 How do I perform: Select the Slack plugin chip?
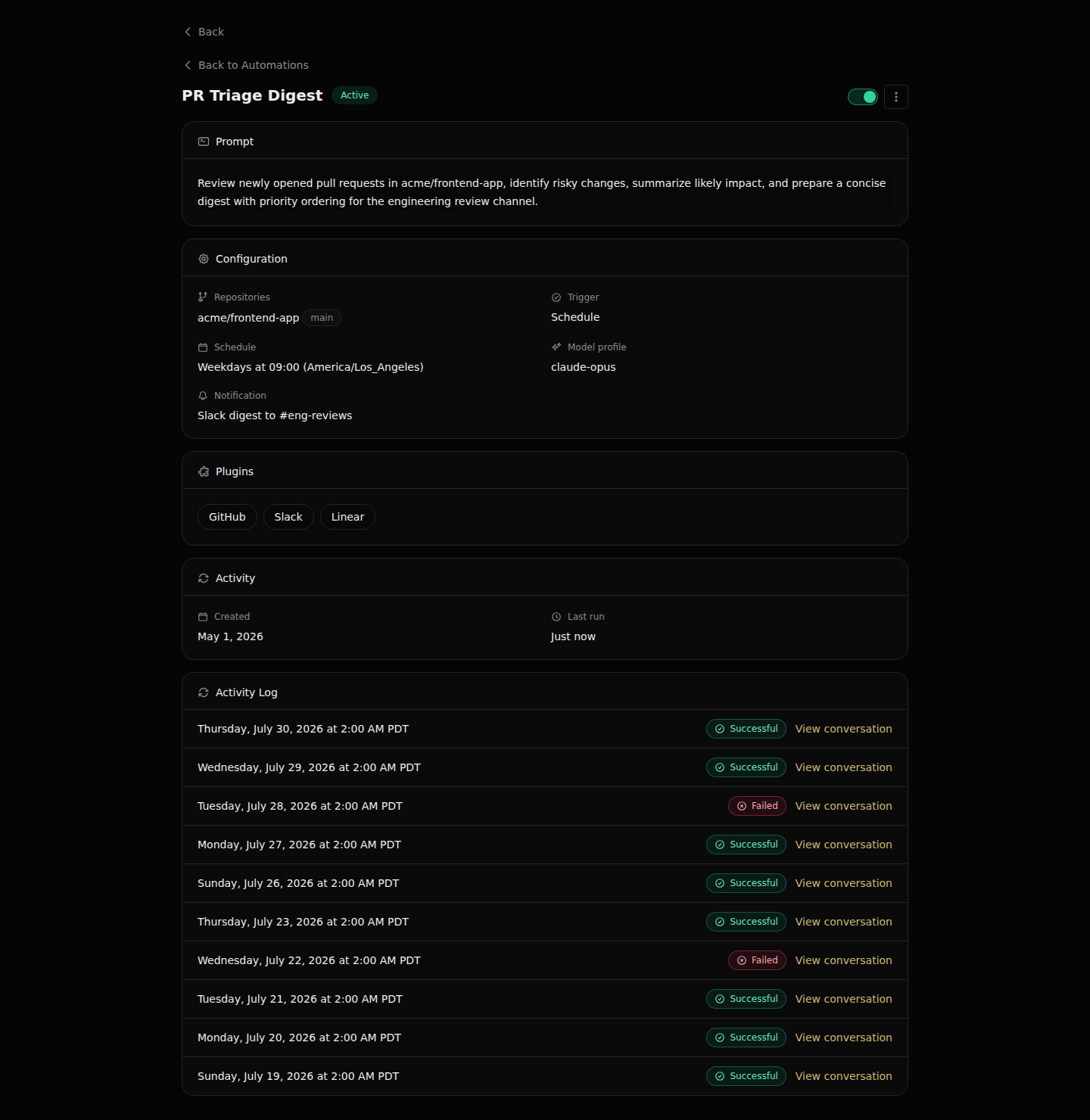tap(288, 517)
